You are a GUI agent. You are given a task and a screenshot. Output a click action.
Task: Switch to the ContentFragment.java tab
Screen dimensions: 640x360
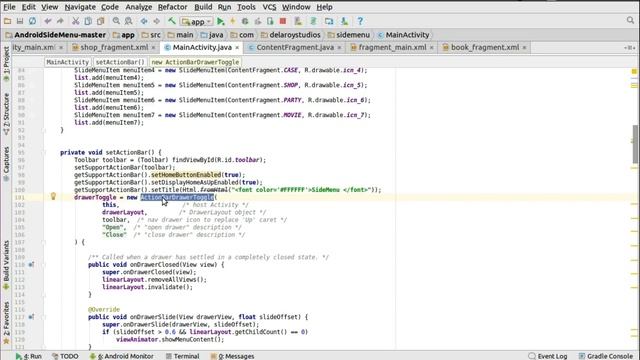pyautogui.click(x=295, y=47)
